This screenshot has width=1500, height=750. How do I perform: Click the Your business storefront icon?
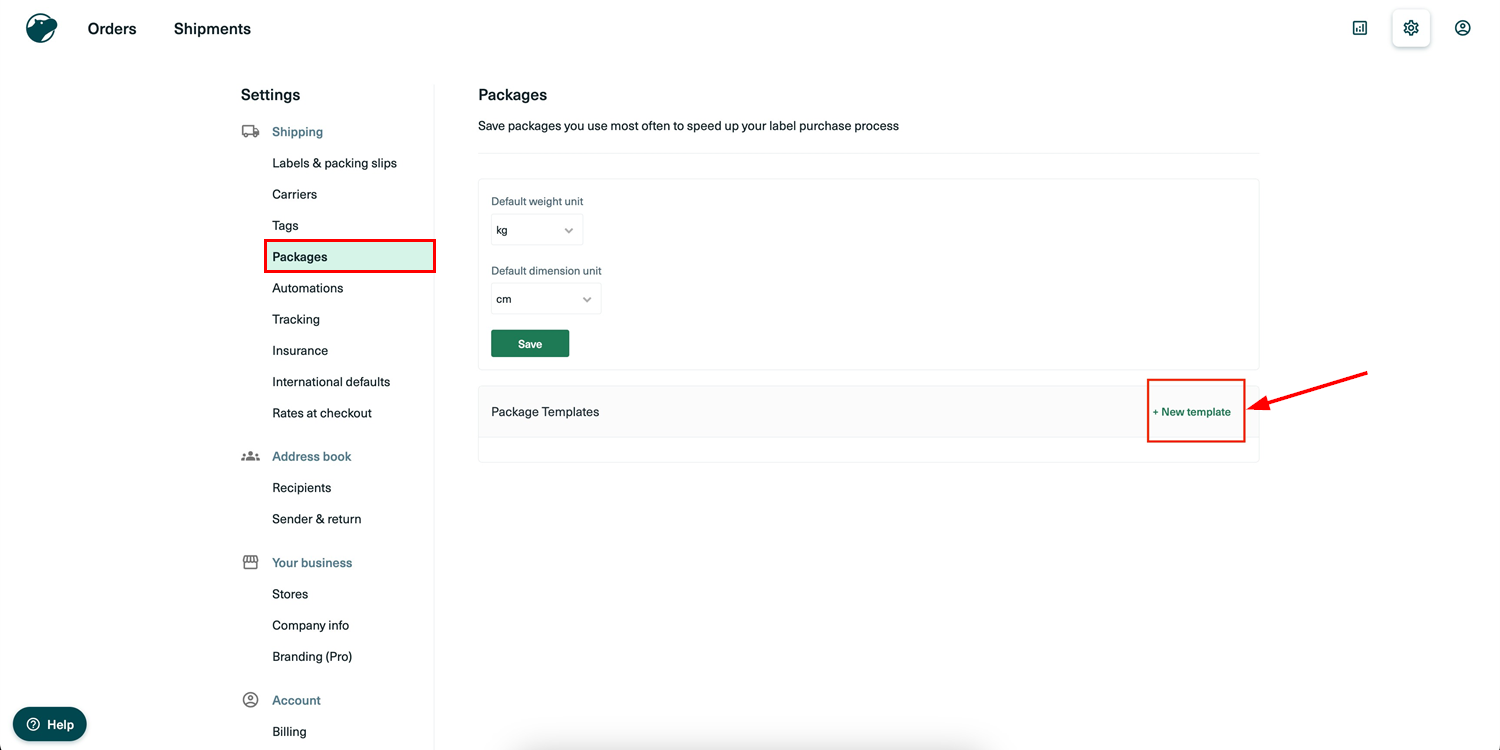tap(250, 563)
